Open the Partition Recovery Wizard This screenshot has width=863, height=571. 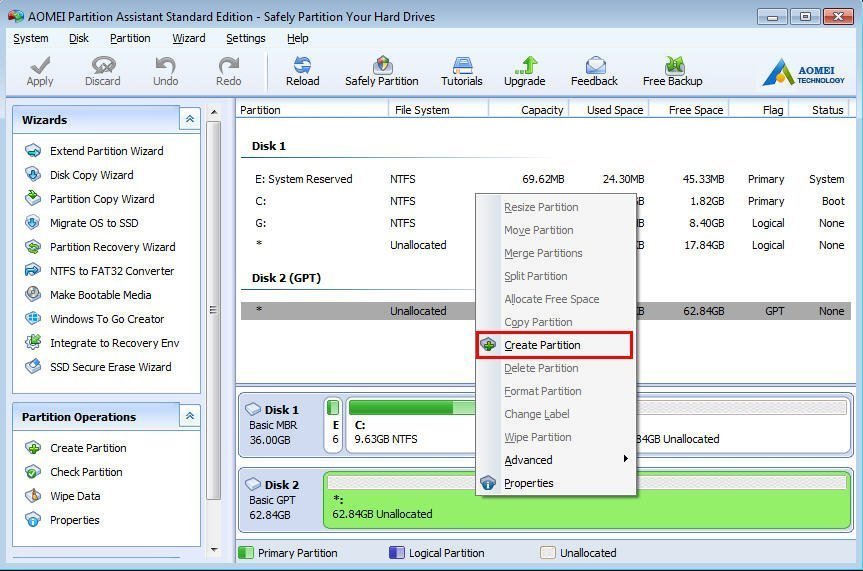point(112,247)
